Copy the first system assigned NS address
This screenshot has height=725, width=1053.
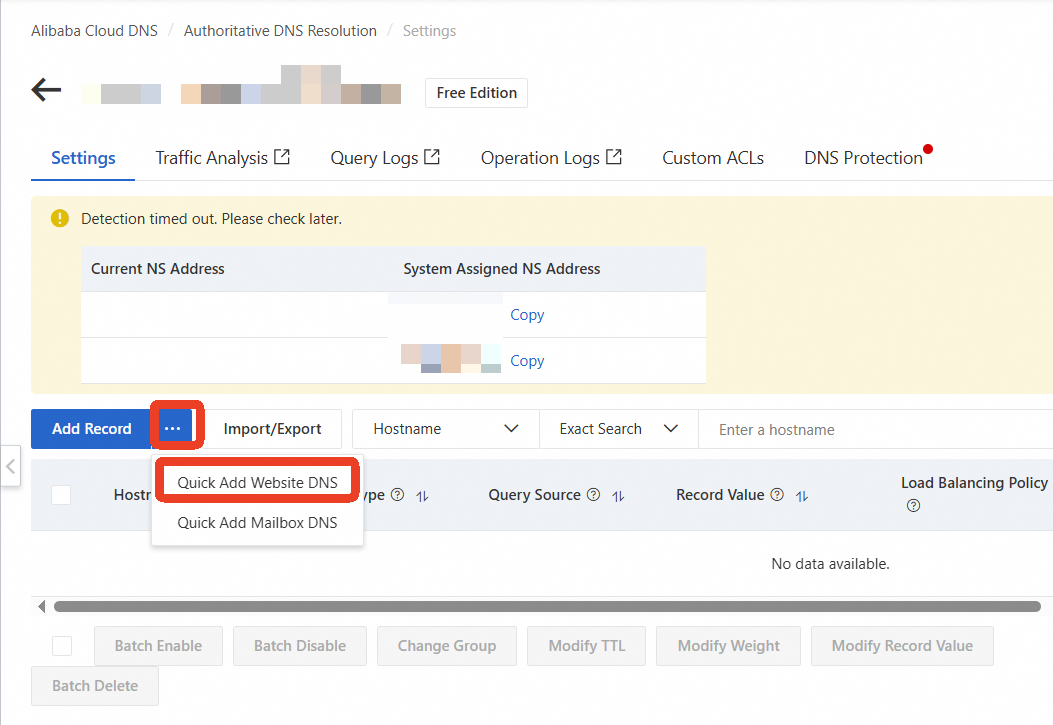click(x=527, y=315)
